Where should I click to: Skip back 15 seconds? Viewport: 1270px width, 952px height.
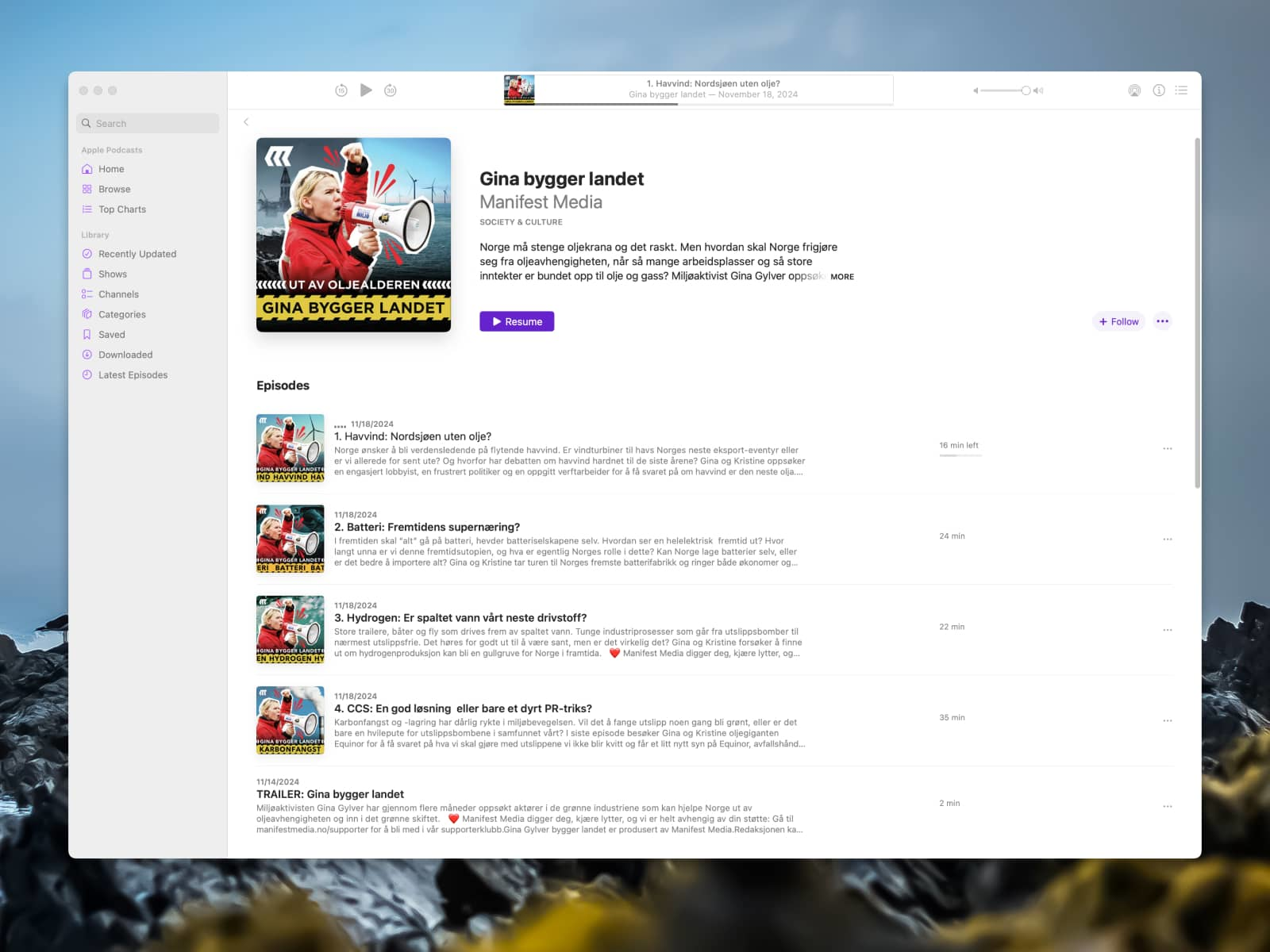pyautogui.click(x=341, y=90)
